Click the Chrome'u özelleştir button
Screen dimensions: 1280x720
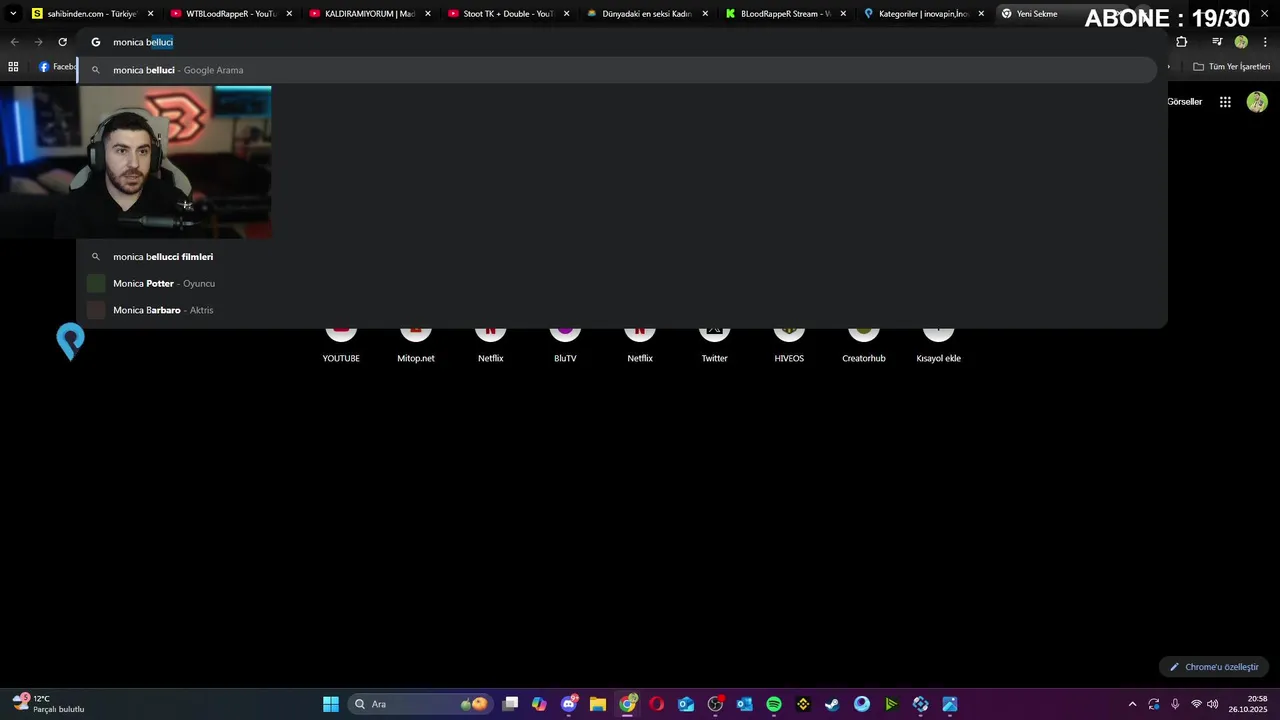(1214, 667)
